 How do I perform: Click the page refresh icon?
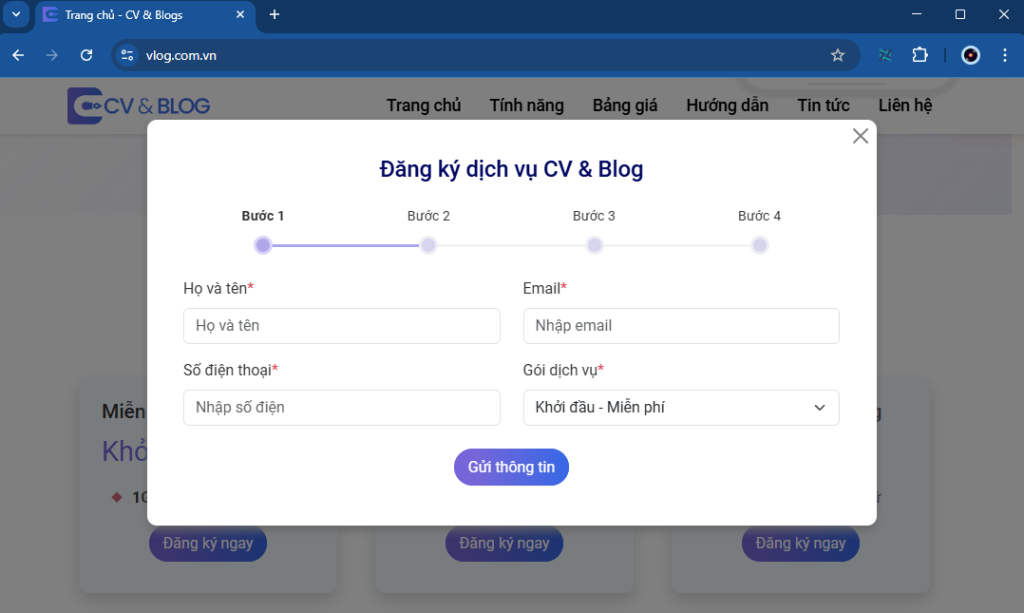85,55
